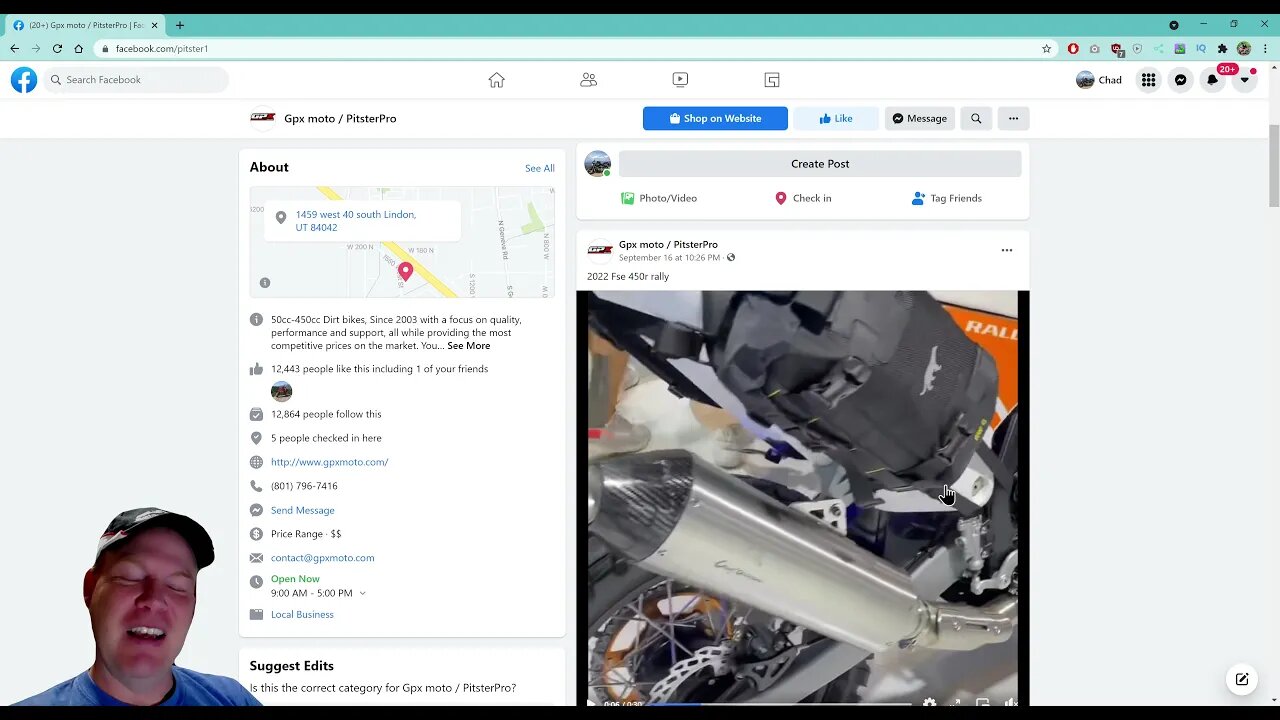Open the camera screenshot extension icon
1280x720 pixels.
click(x=1094, y=48)
